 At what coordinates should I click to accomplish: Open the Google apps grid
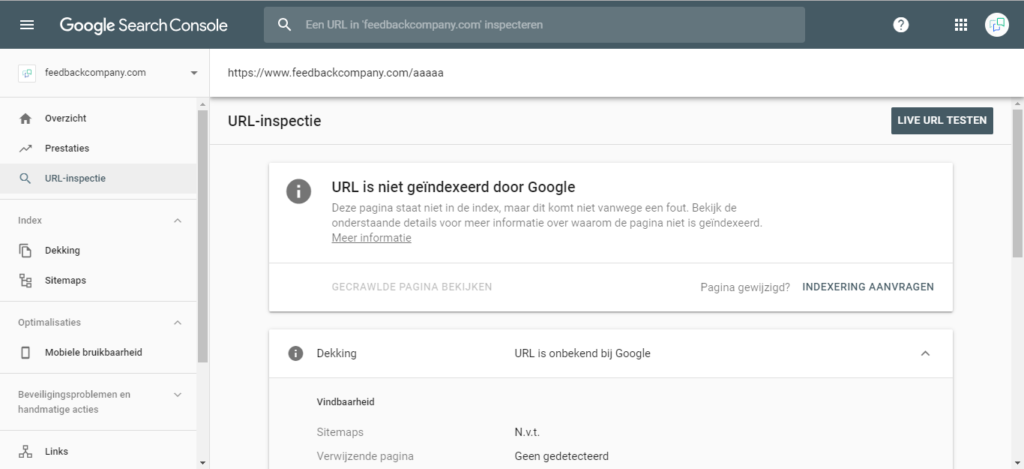(961, 25)
